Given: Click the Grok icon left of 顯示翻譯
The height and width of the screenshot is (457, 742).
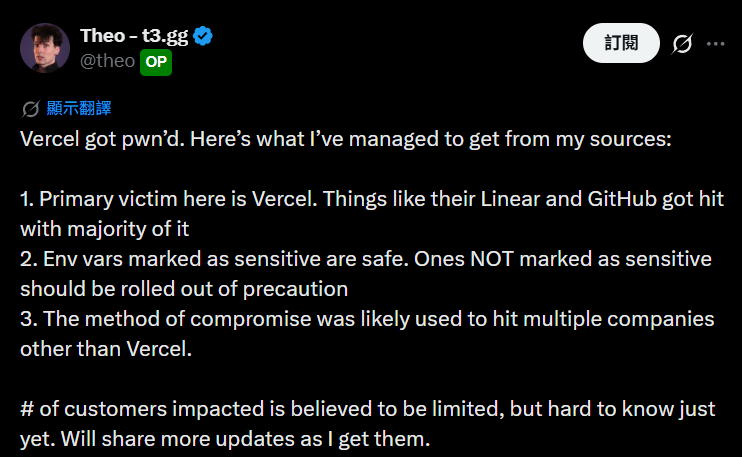Looking at the screenshot, I should point(31,109).
